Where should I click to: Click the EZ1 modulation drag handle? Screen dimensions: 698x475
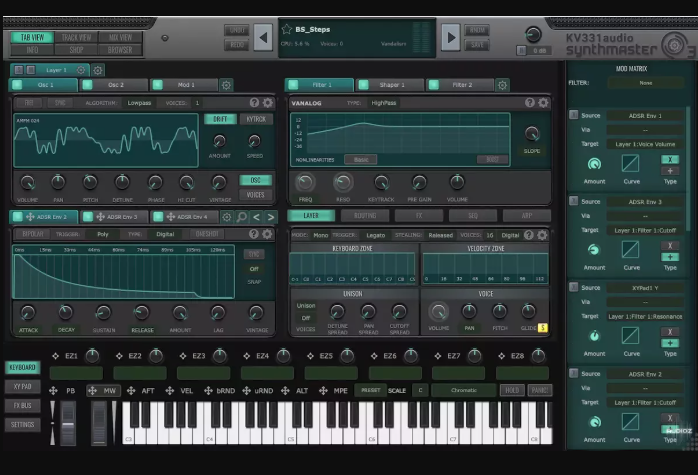tap(56, 356)
